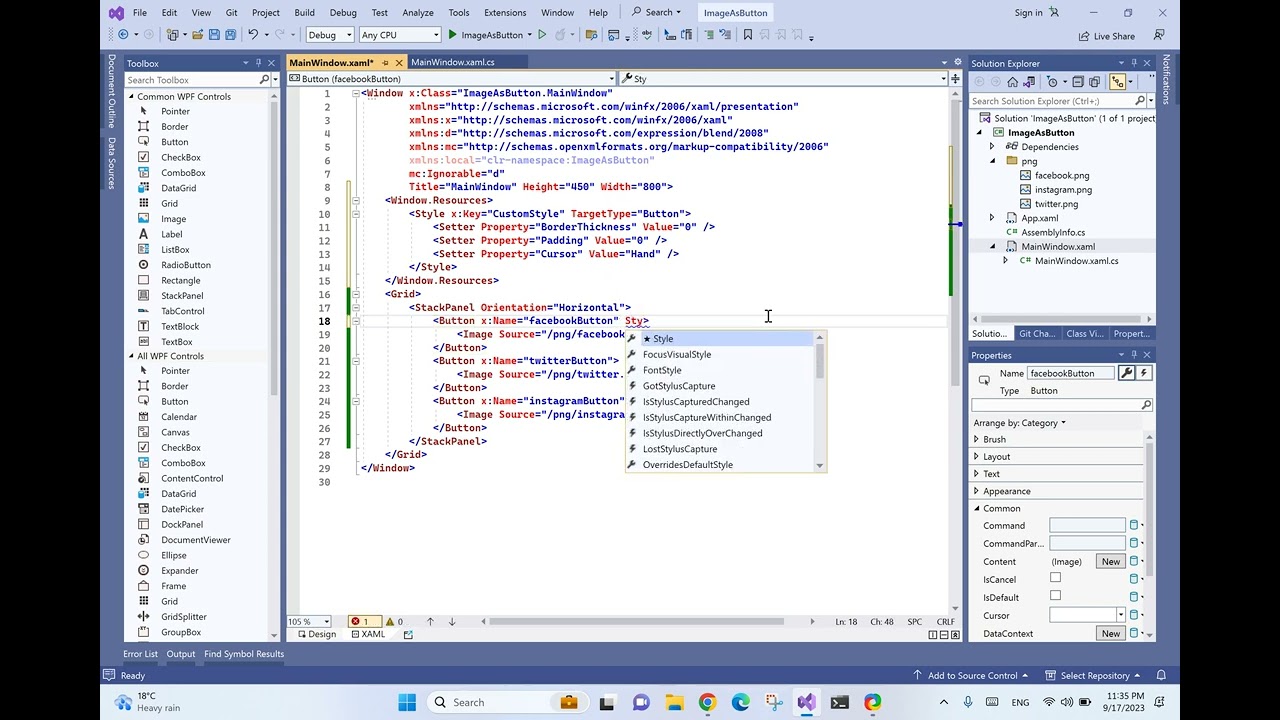Click the Navigate Backward toolbar icon
1280x720 pixels.
(123, 35)
